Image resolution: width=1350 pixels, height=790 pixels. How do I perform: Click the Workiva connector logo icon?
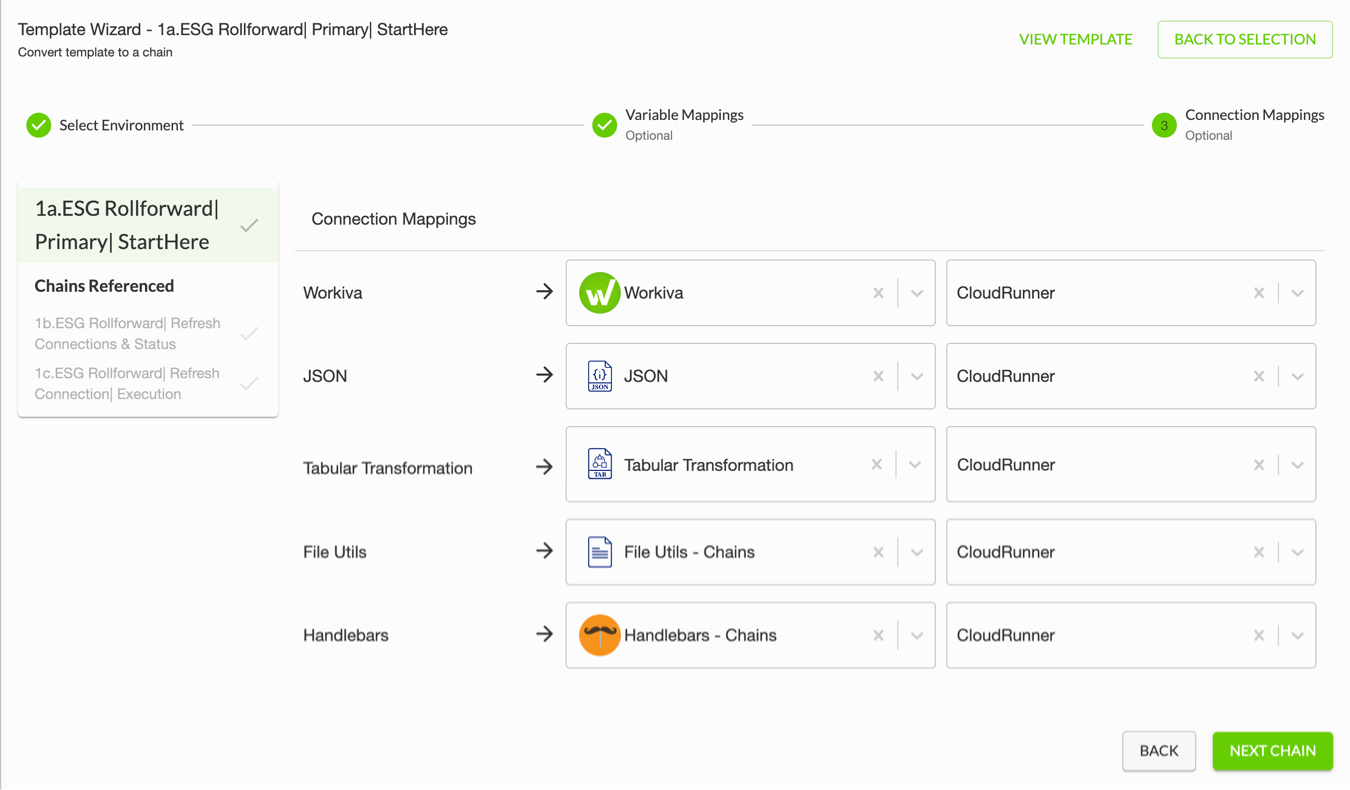tap(598, 292)
